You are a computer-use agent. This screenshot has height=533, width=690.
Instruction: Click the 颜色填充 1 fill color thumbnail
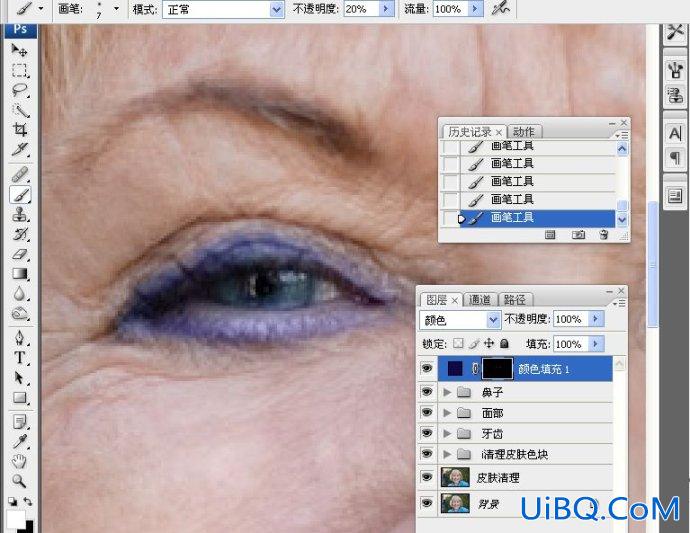pyautogui.click(x=455, y=368)
